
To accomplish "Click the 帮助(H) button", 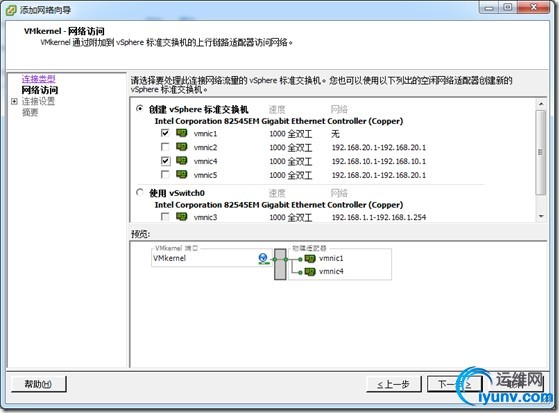I will (39, 384).
